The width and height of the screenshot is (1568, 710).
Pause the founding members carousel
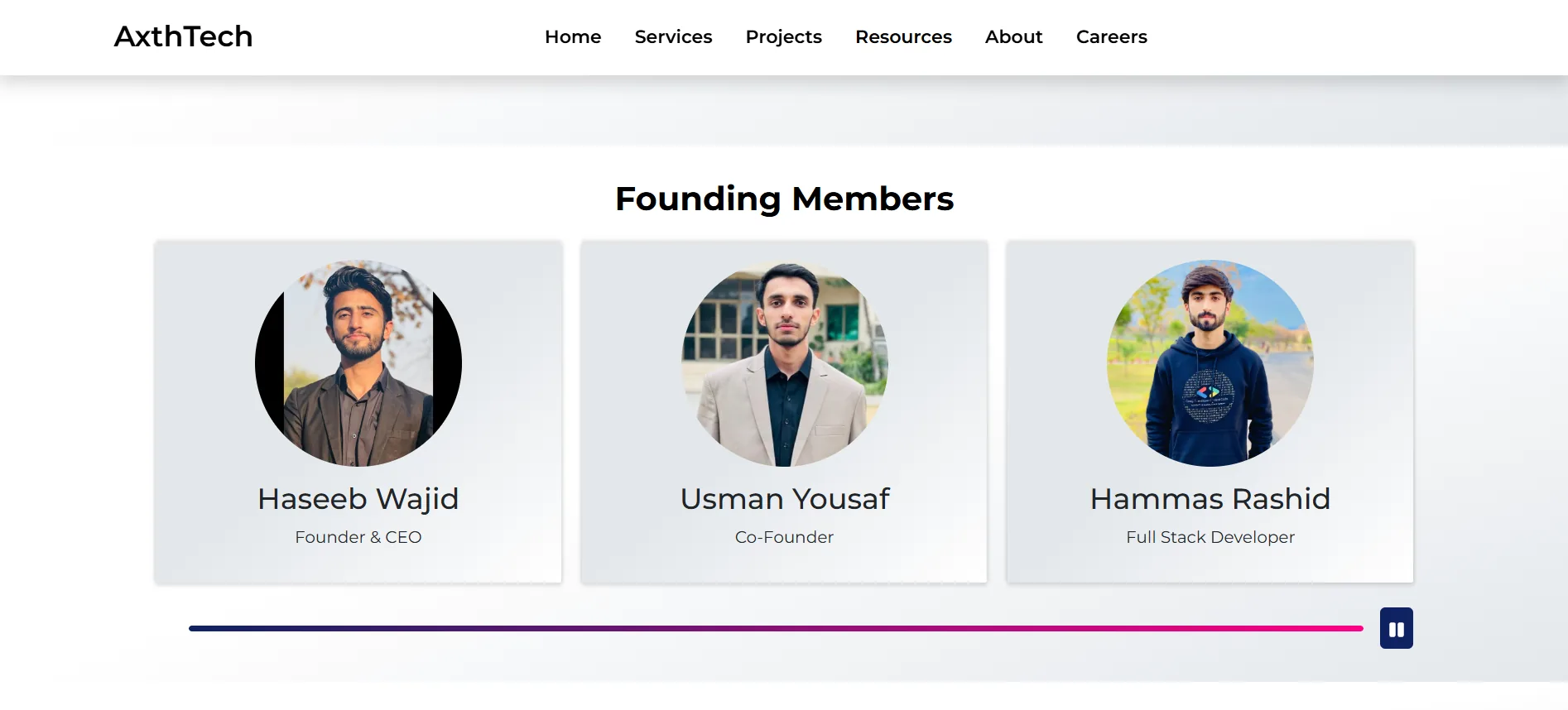click(1396, 629)
